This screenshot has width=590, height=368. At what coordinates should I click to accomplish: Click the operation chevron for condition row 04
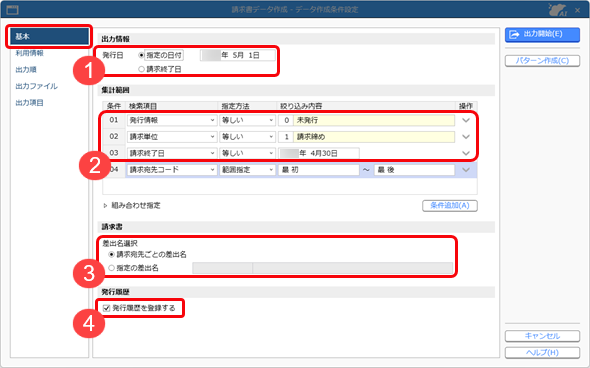466,170
